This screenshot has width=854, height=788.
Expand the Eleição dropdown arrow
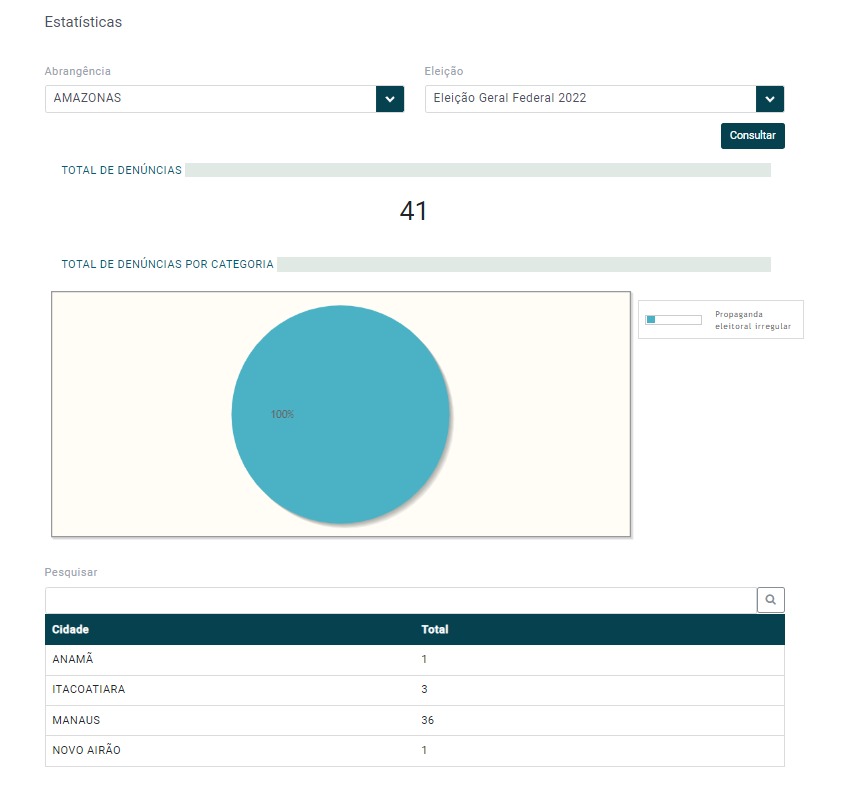pyautogui.click(x=769, y=99)
